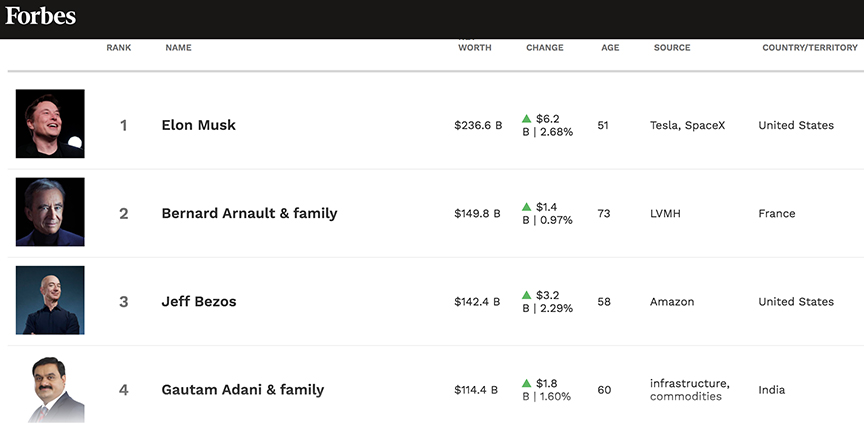Viewport: 864px width, 437px height.
Task: Click green up arrow in Bernard Arnault's row
Action: tap(527, 207)
